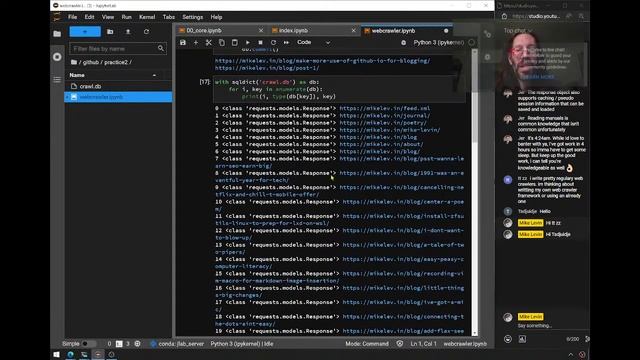640x360 pixels.
Task: Click the terminals count icon in status bar
Action: [x=119, y=344]
